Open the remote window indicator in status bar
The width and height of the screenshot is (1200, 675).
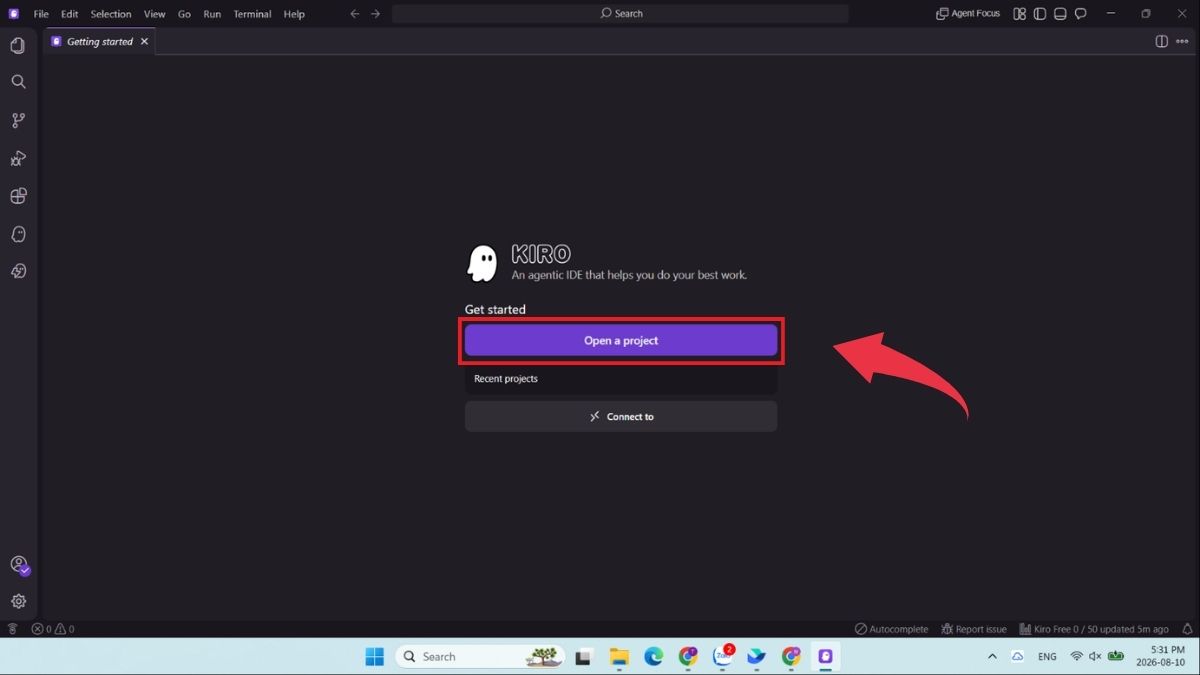point(12,629)
